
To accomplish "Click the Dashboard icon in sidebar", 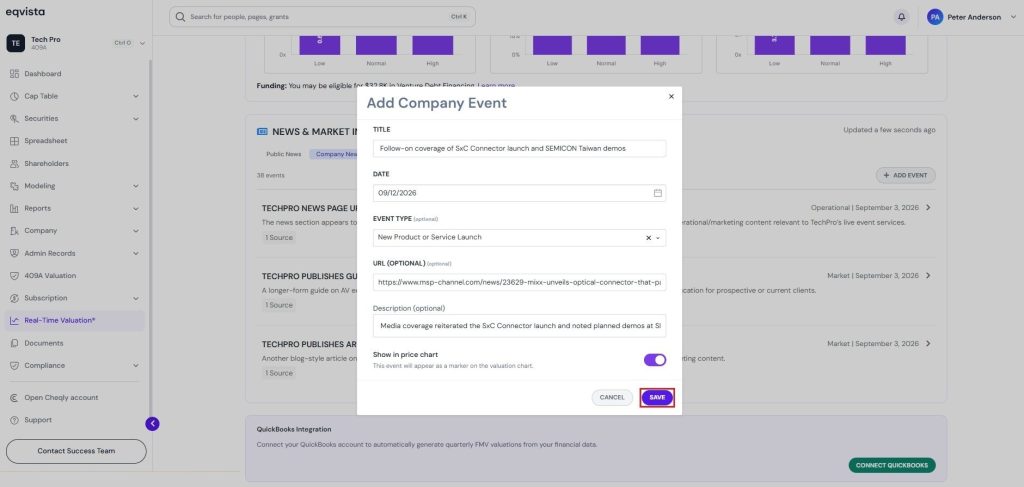I will click(x=14, y=74).
